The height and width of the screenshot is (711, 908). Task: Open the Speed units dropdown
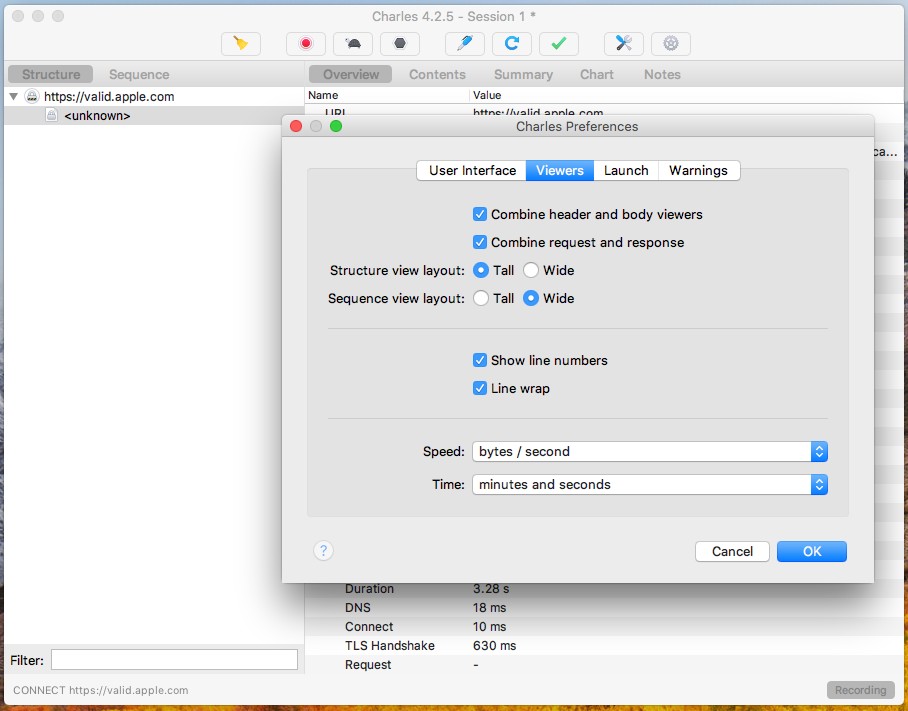click(650, 452)
